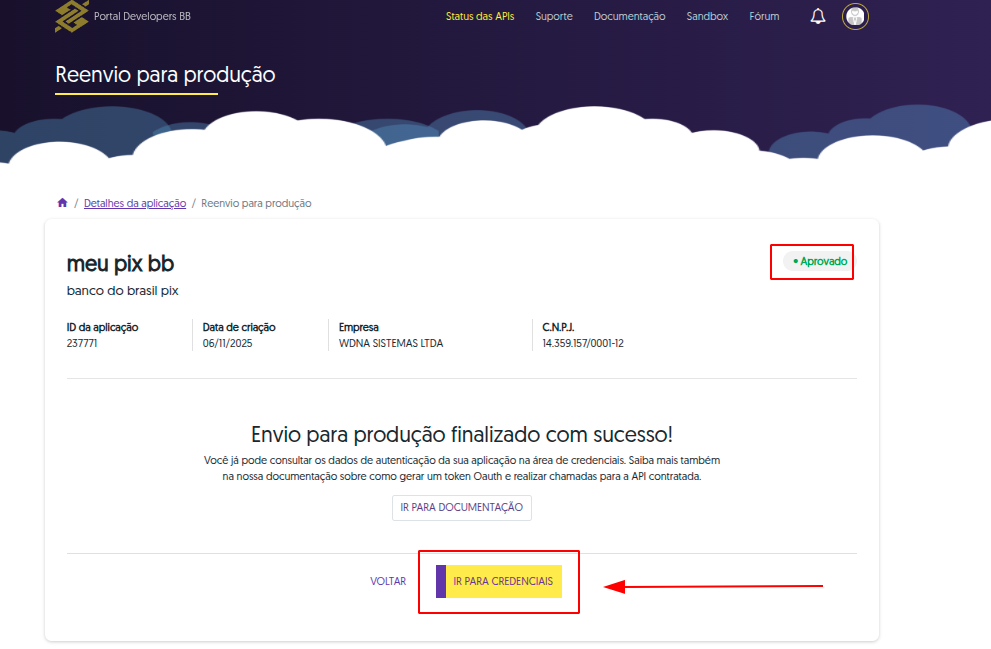Click the Banco do Brasil logo icon
991x649 pixels.
tap(71, 16)
